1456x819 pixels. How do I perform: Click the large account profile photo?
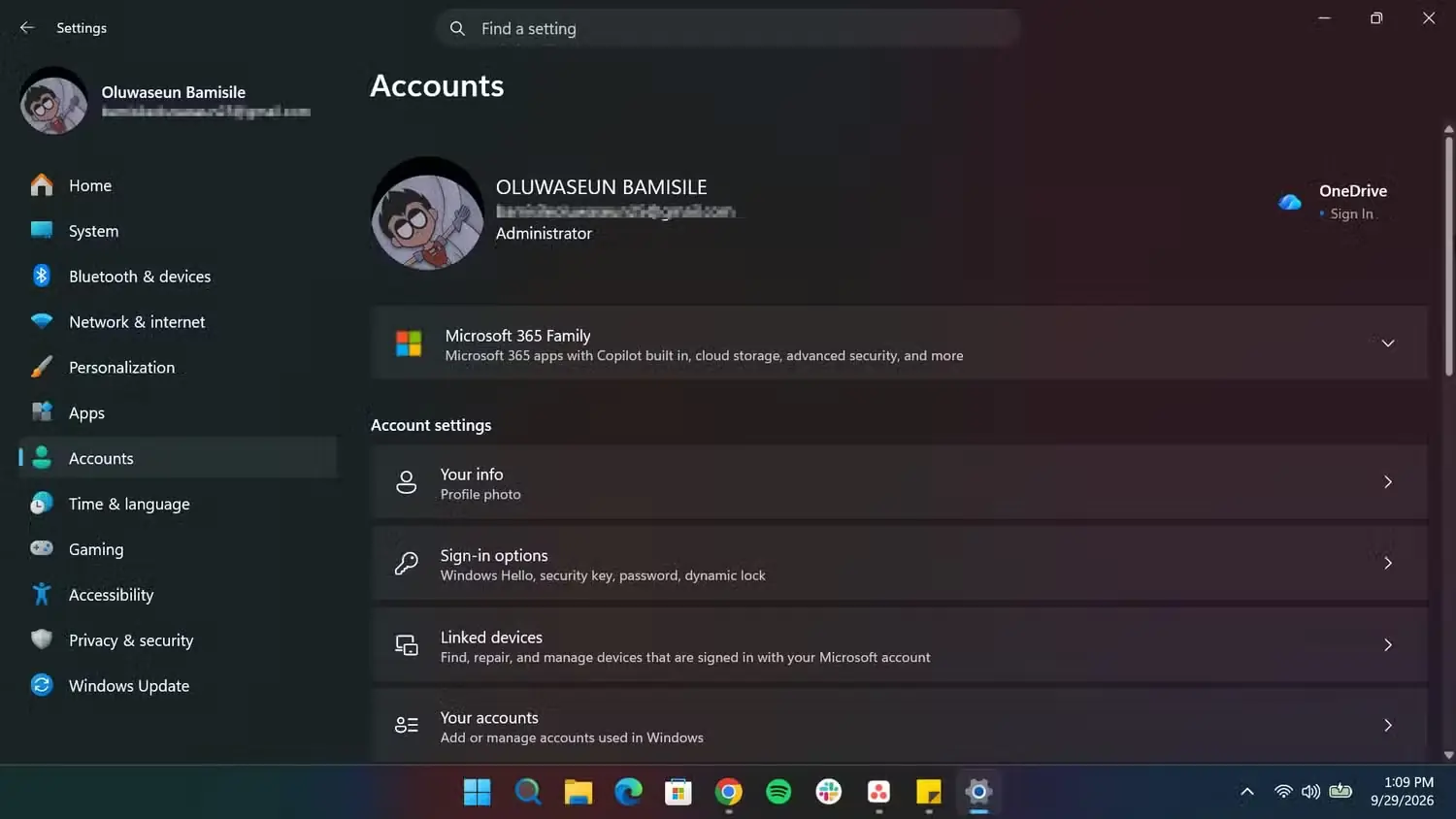tap(427, 213)
